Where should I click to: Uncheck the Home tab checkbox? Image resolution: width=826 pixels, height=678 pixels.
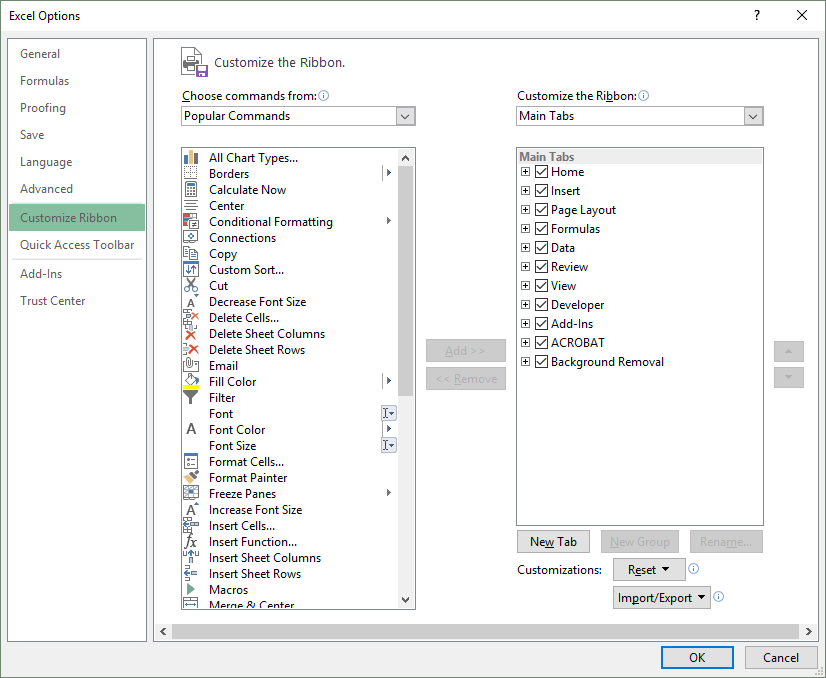541,172
